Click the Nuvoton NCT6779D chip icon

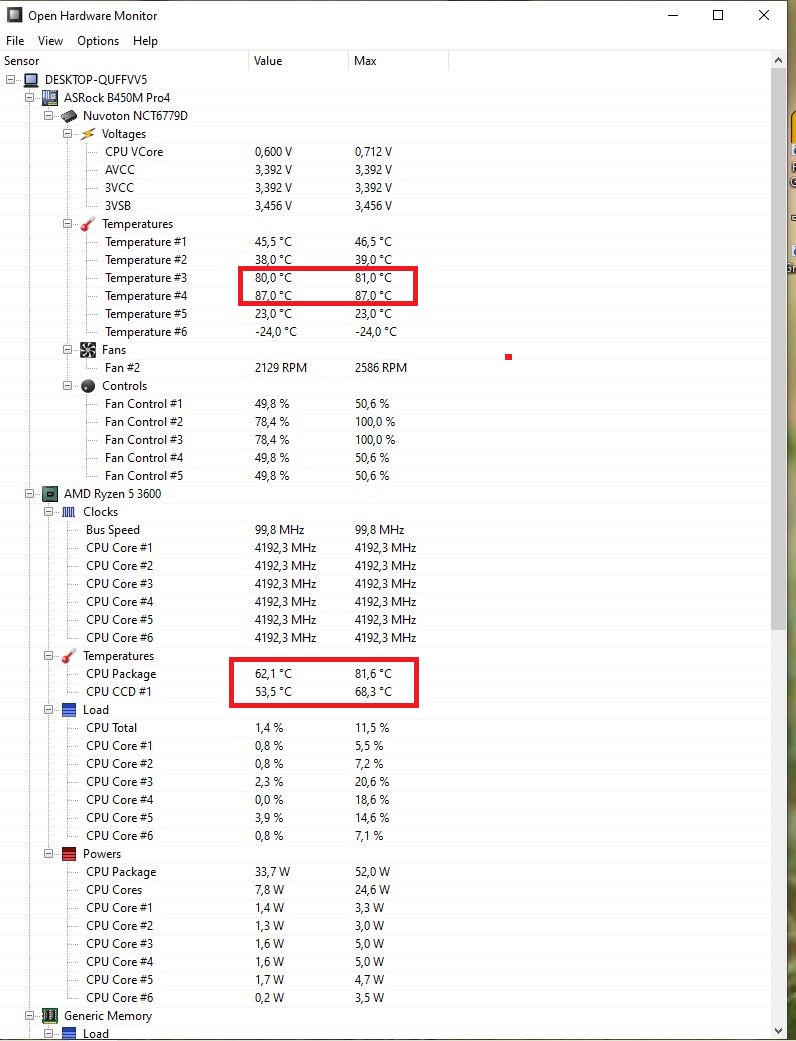click(x=69, y=116)
